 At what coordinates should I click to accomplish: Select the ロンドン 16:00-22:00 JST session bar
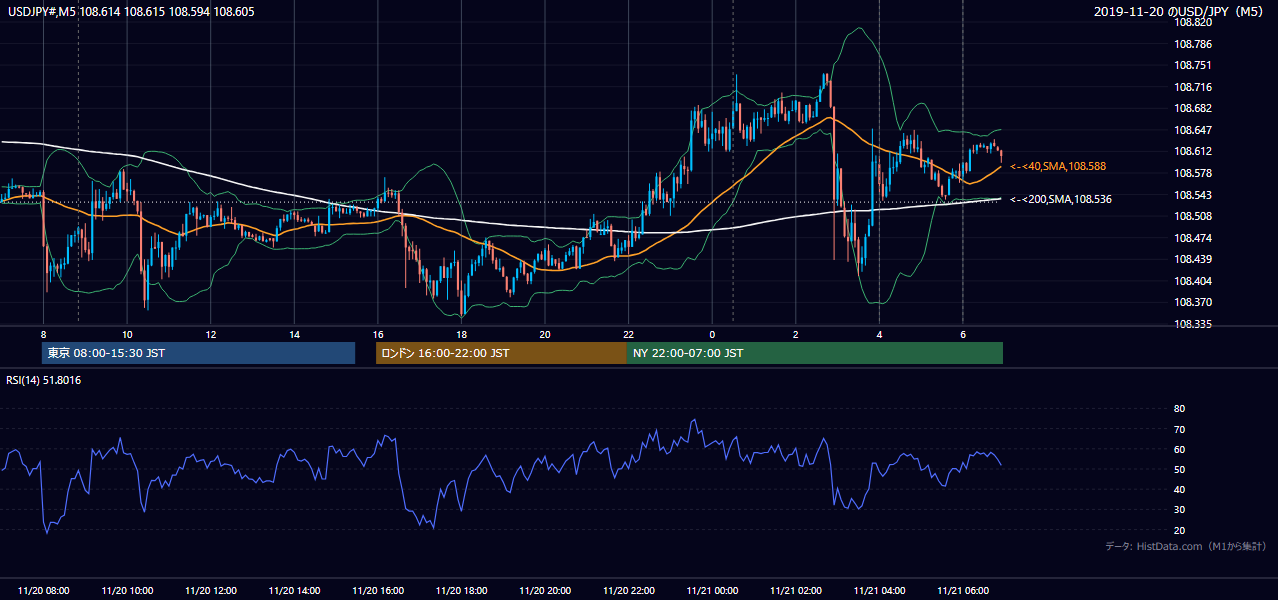point(501,353)
